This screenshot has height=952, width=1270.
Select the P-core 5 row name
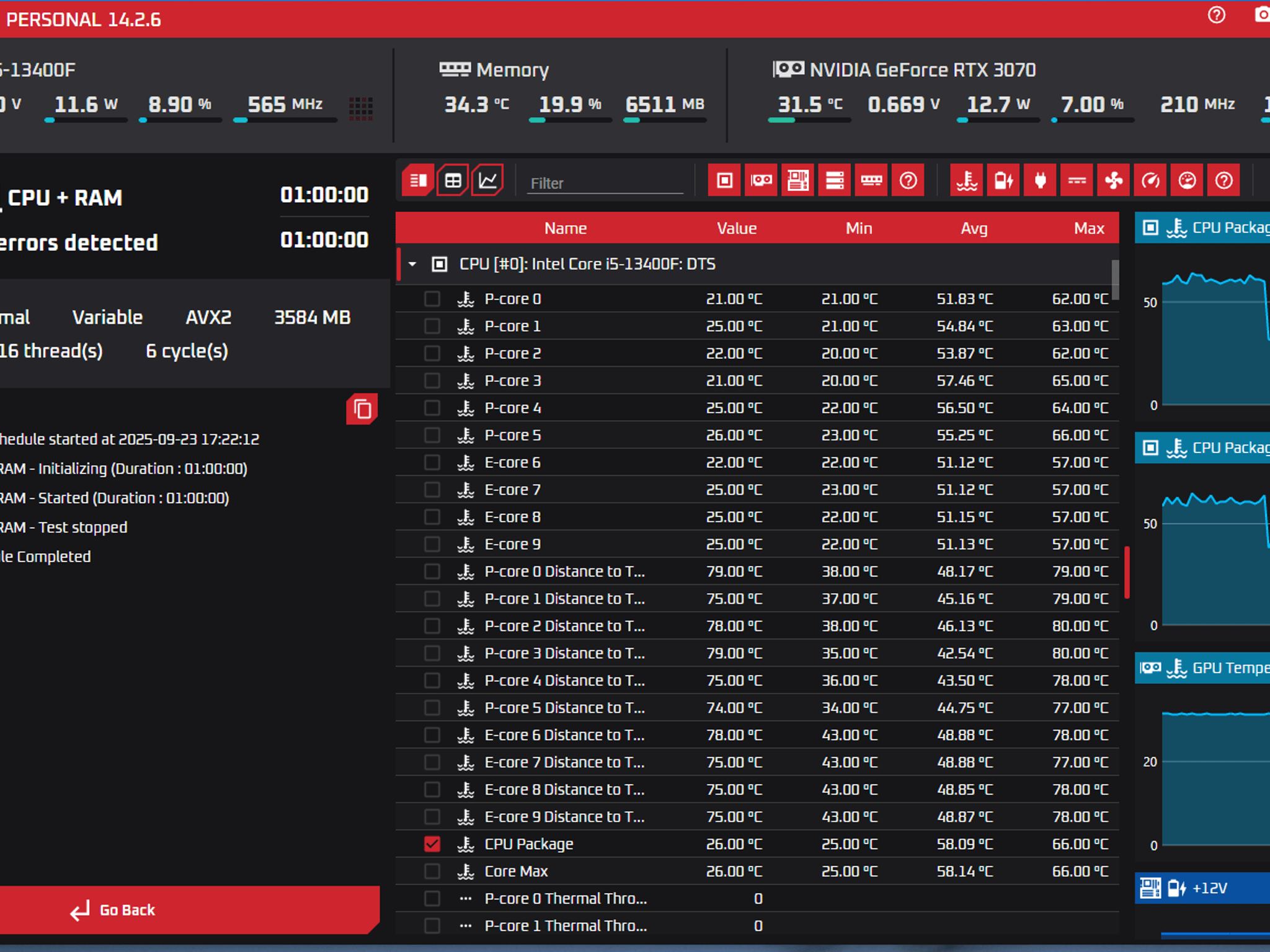coord(513,435)
